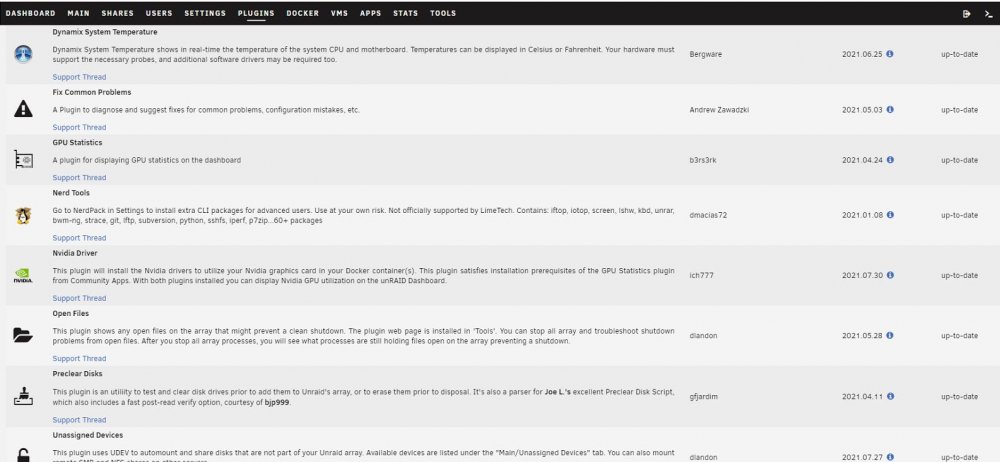
Task: Open the info icon next to 2021.07.27
Action: [890, 457]
